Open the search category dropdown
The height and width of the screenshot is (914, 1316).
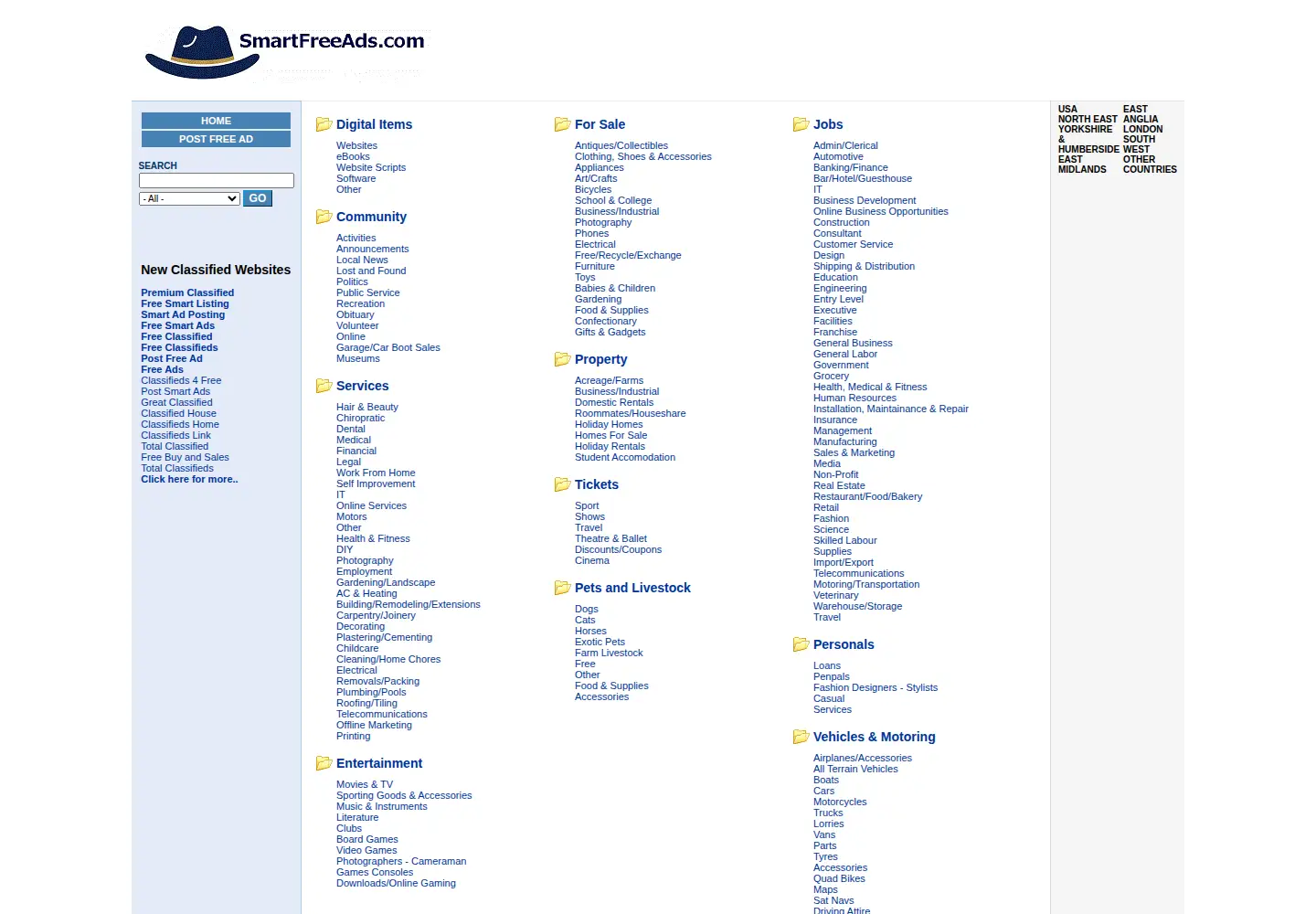click(189, 198)
